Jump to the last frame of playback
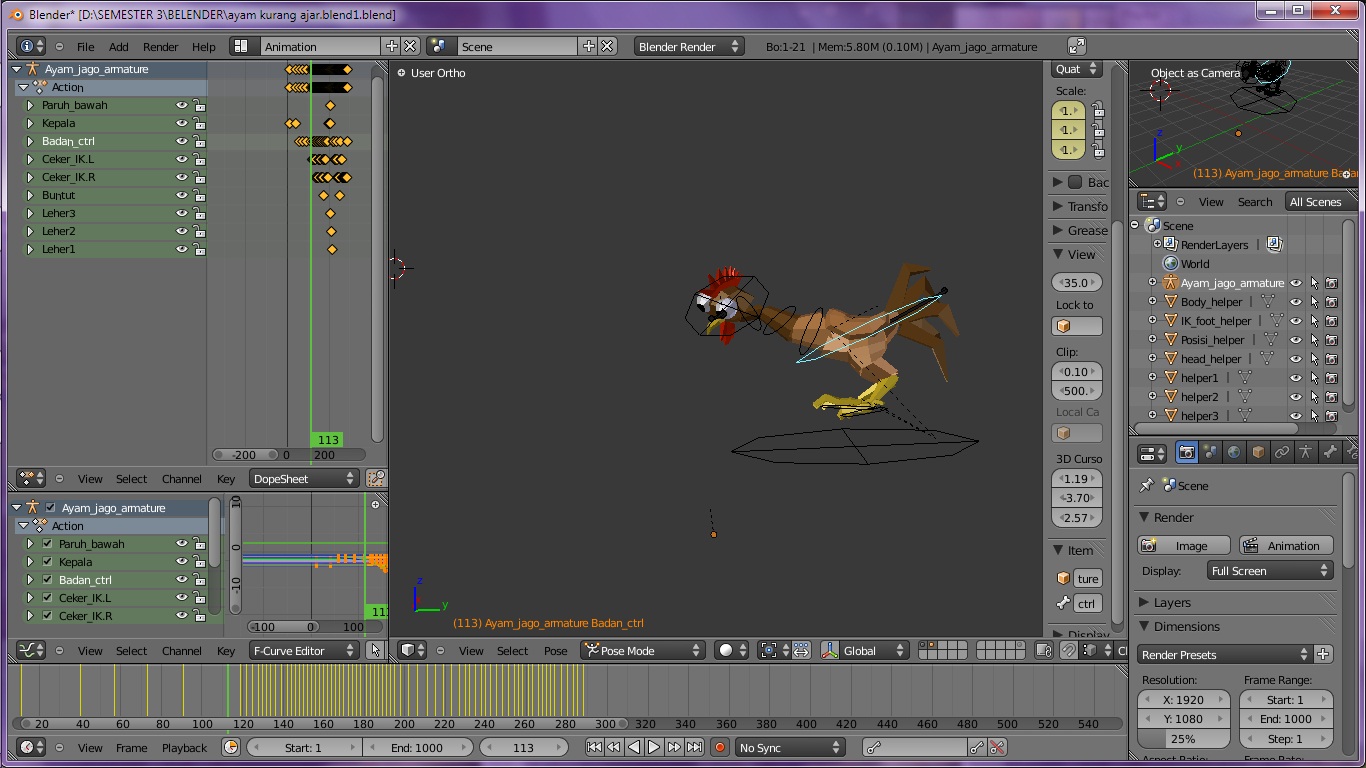 (694, 747)
